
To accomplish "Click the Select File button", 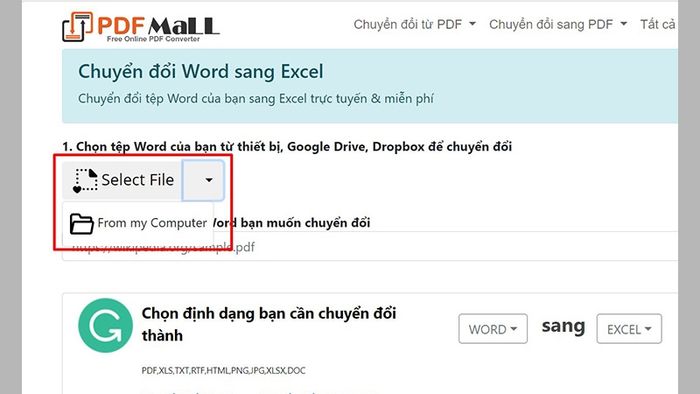I will tap(122, 180).
